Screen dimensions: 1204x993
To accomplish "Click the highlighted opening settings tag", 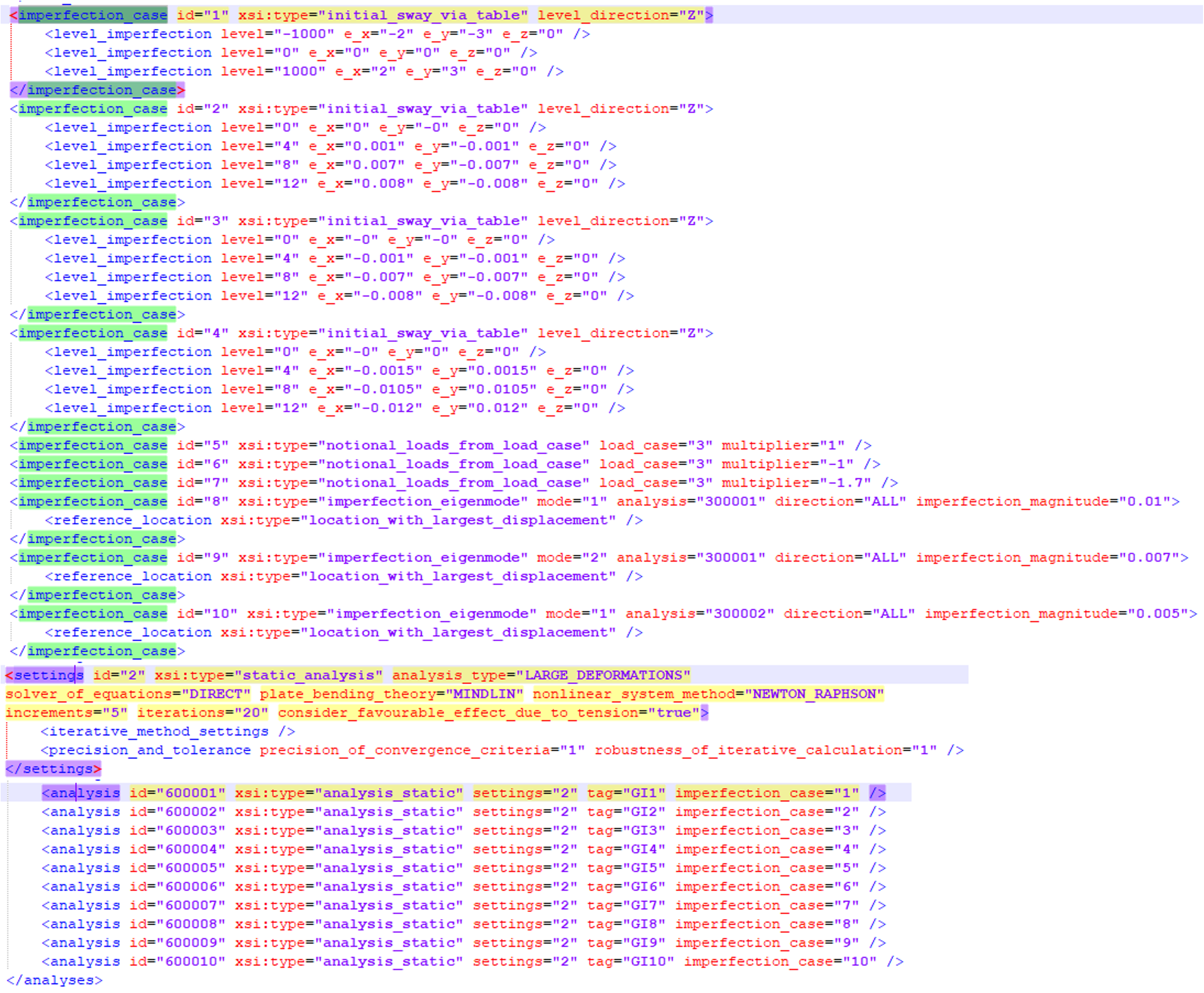I will click(44, 675).
